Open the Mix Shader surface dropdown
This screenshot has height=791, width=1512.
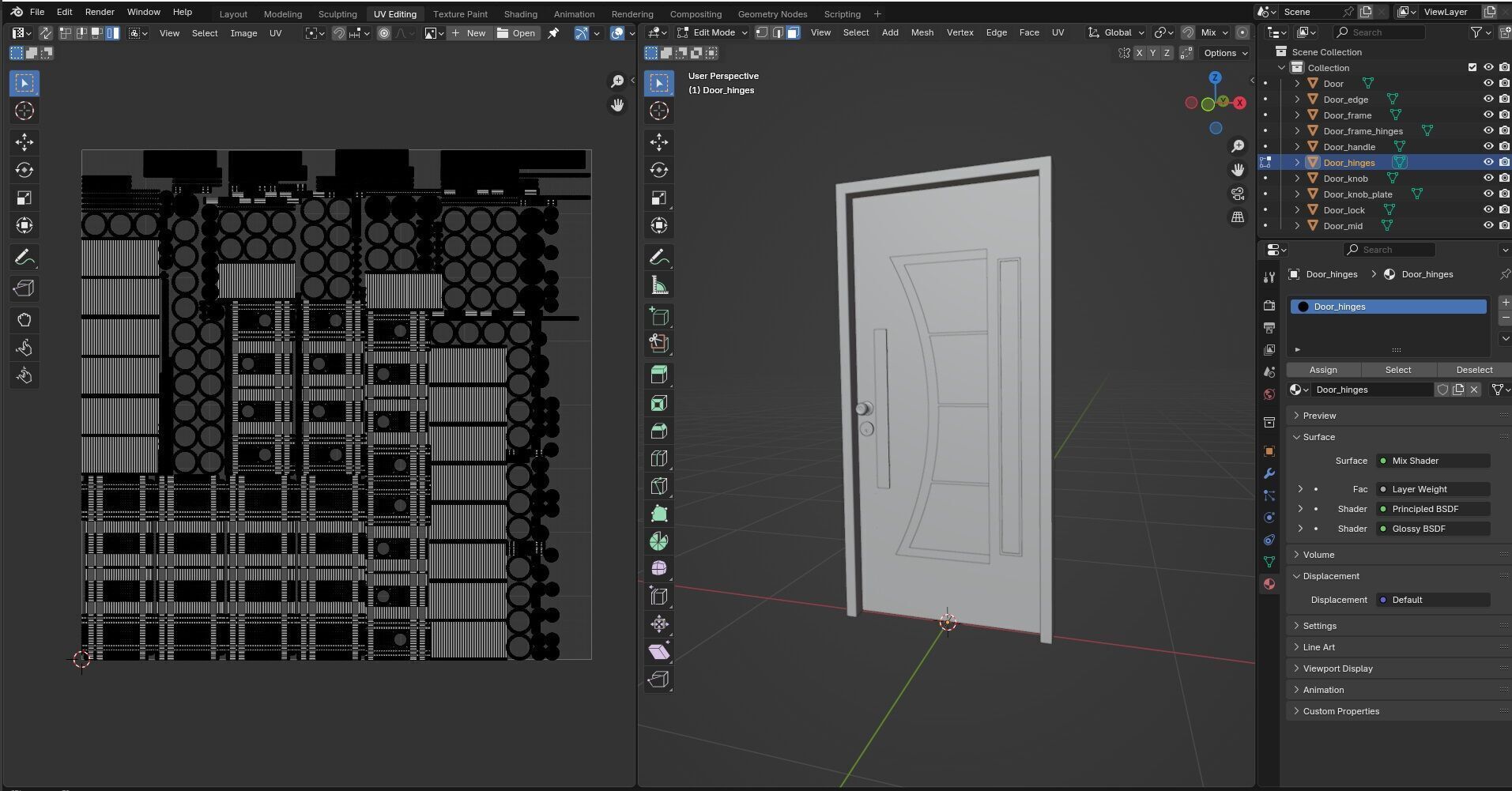(1433, 461)
